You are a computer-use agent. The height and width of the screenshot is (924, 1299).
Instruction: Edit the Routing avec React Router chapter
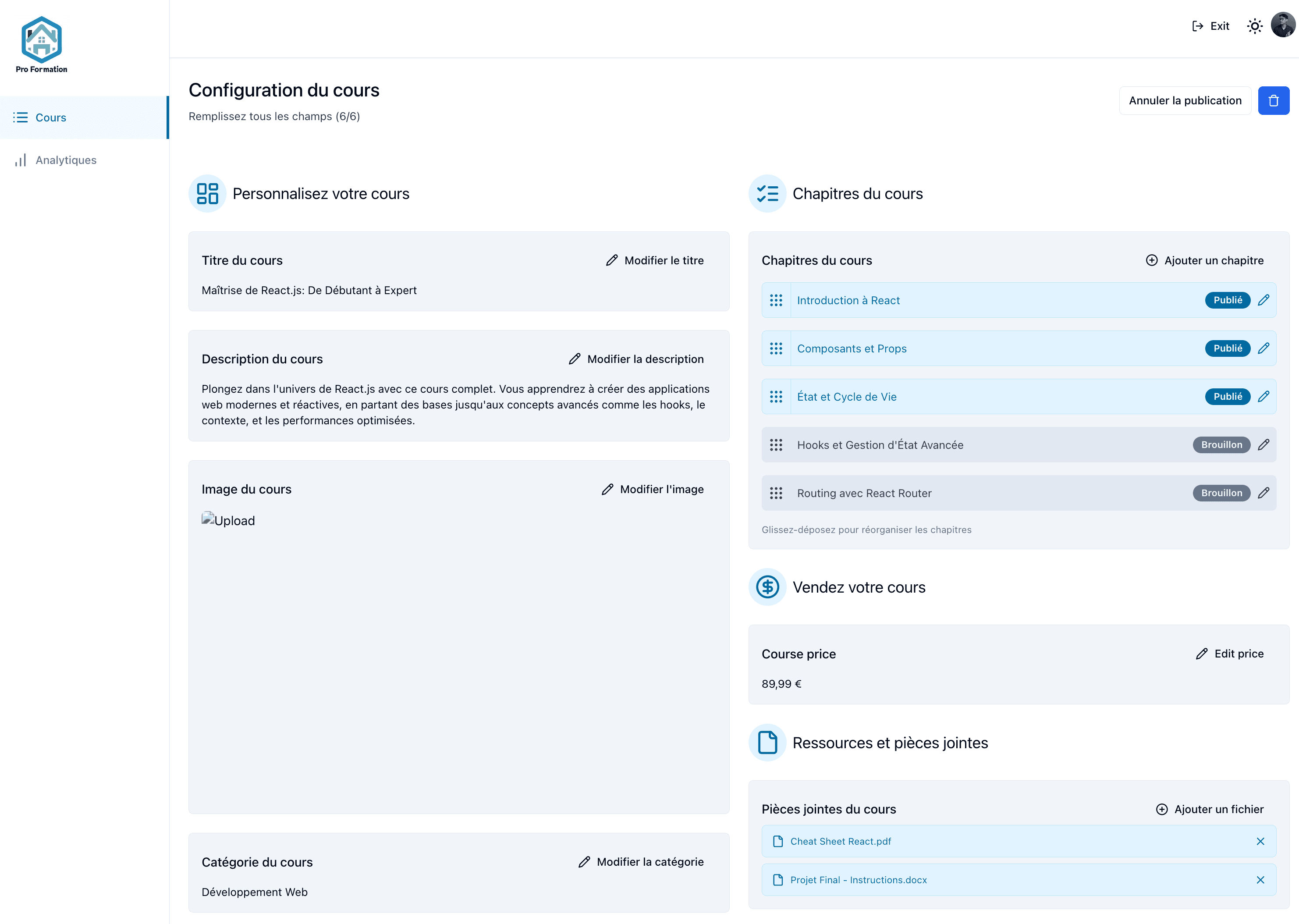coord(1263,493)
